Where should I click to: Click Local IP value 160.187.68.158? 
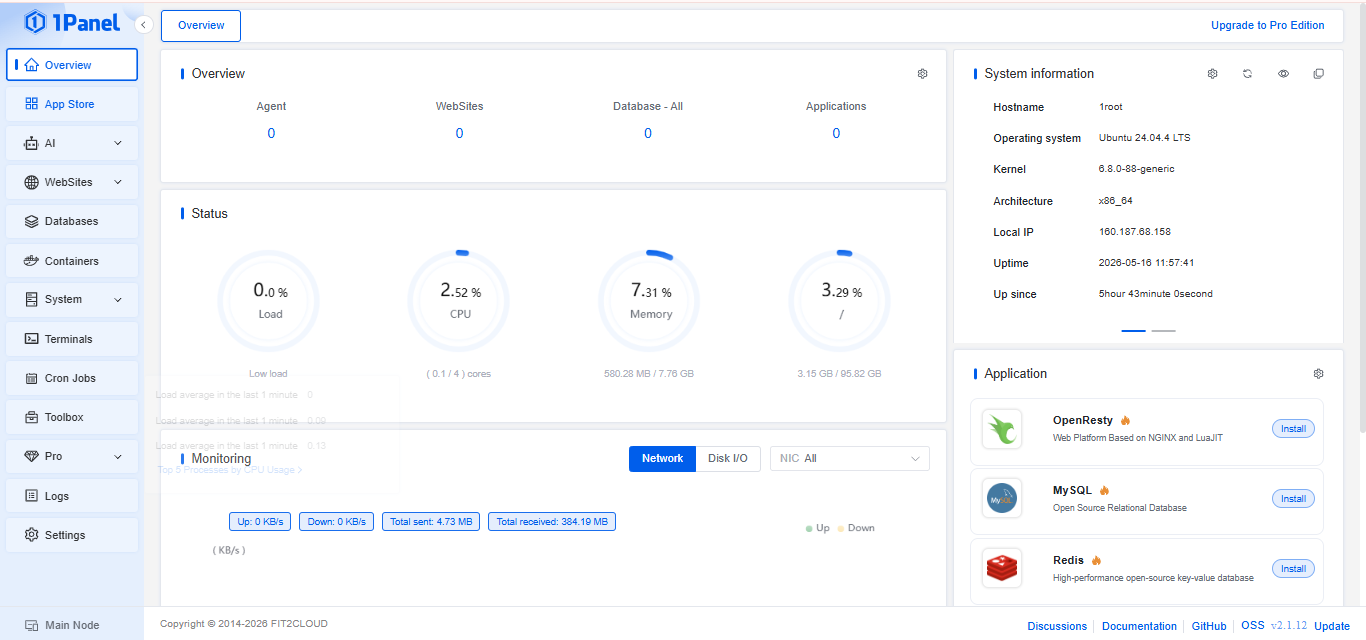pos(1134,232)
